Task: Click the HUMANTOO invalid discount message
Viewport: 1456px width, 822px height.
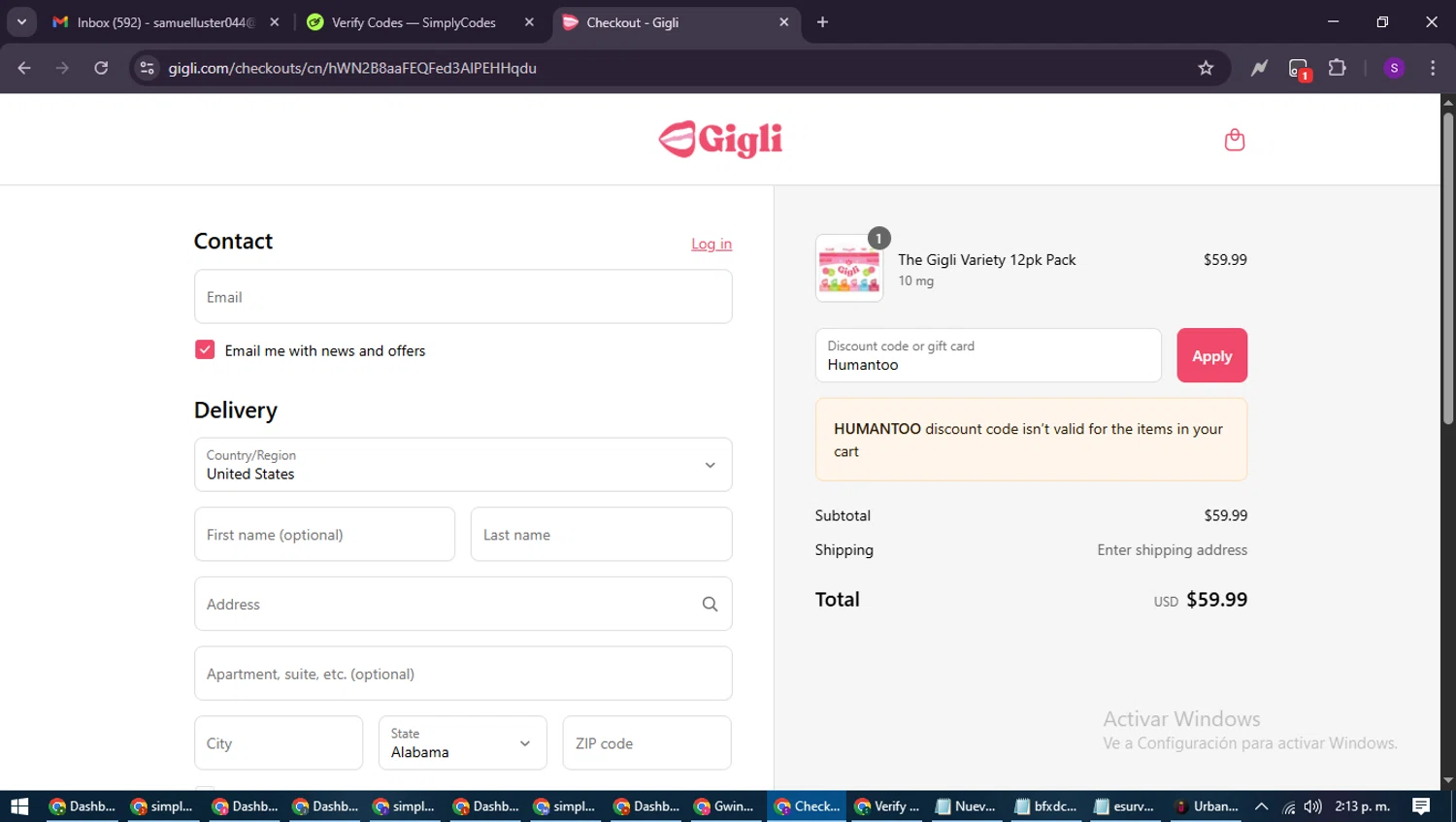Action: click(x=1031, y=440)
